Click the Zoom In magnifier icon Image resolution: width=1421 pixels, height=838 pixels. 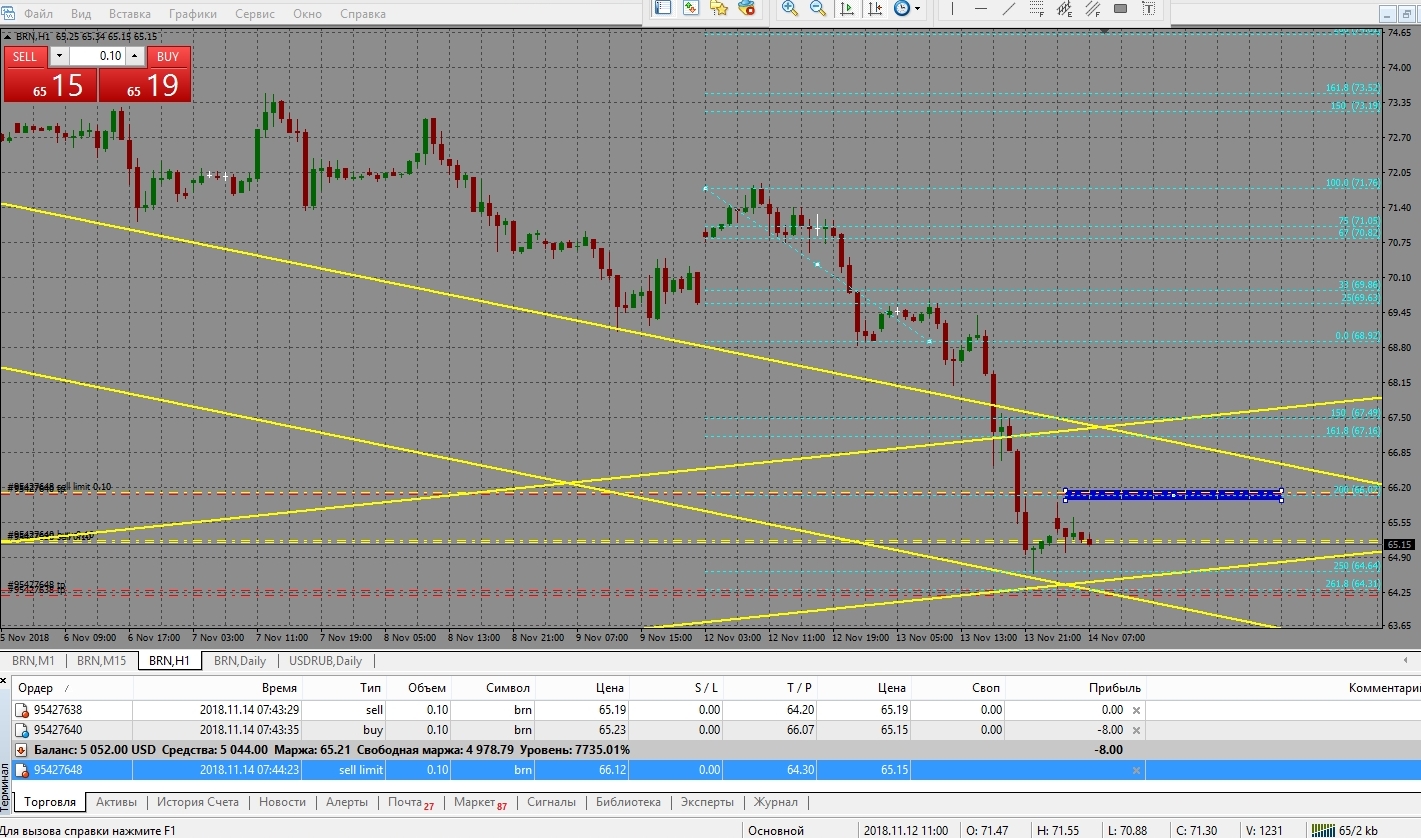789,8
